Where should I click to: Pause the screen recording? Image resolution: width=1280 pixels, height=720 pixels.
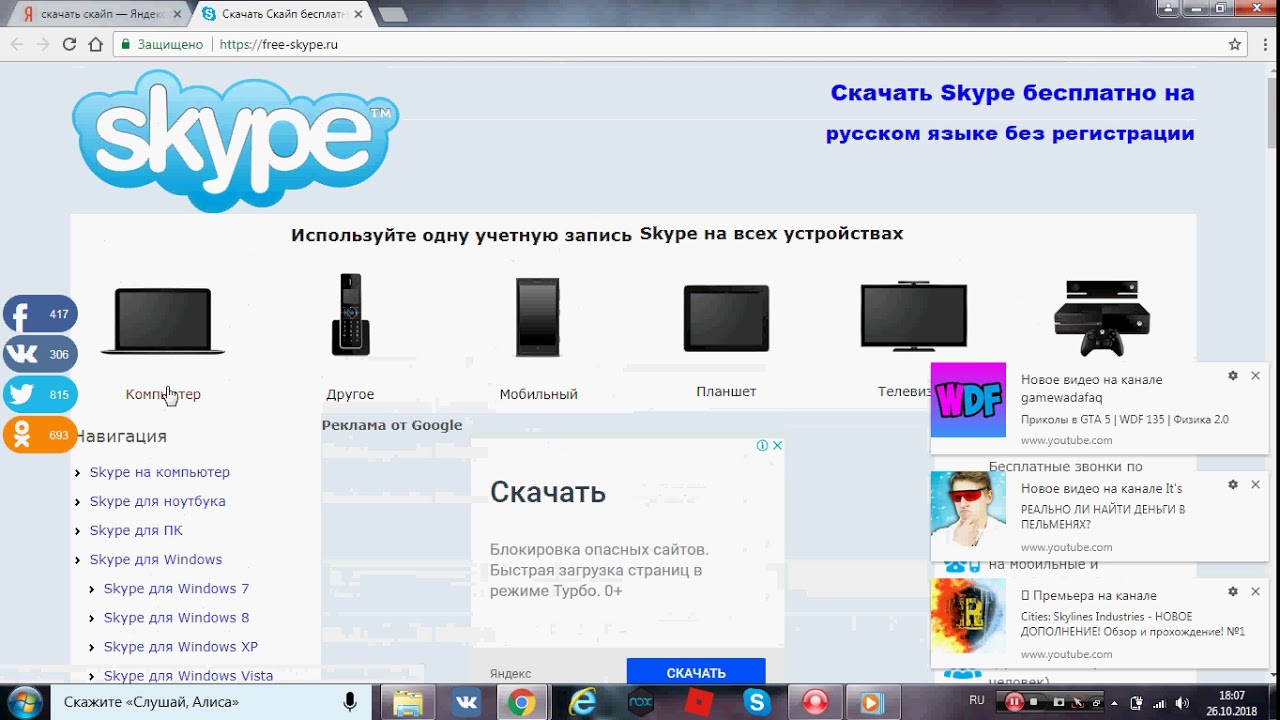[1014, 702]
